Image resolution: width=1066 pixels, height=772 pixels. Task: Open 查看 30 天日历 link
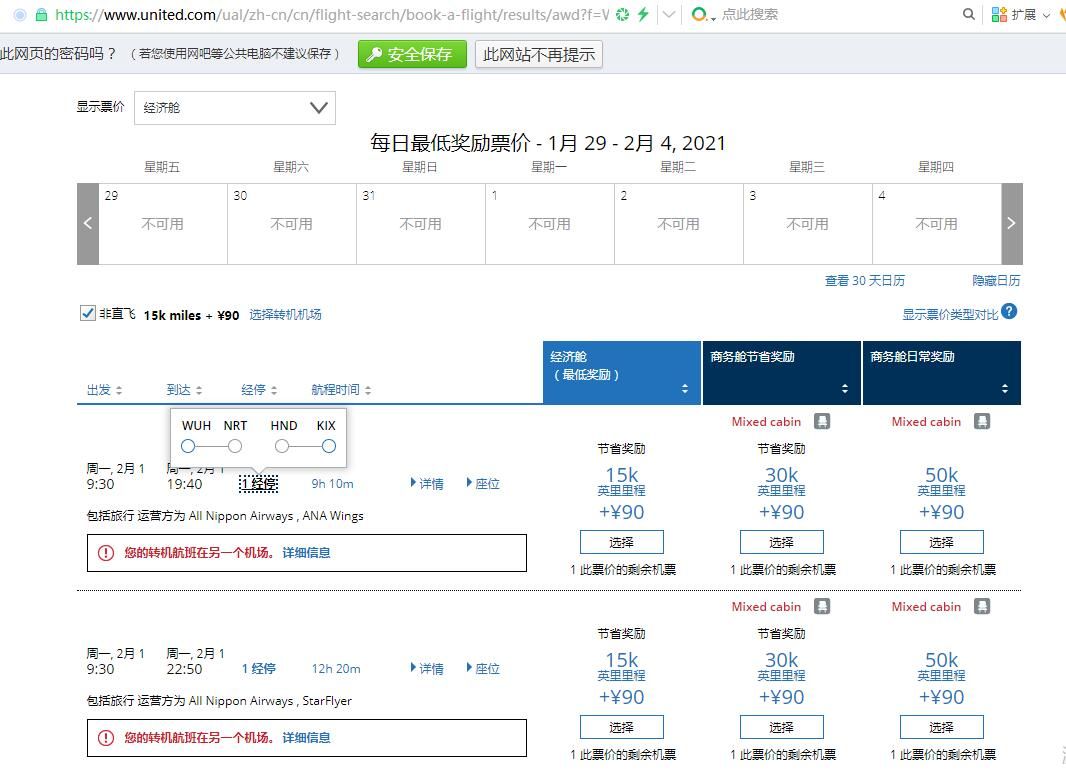[864, 281]
